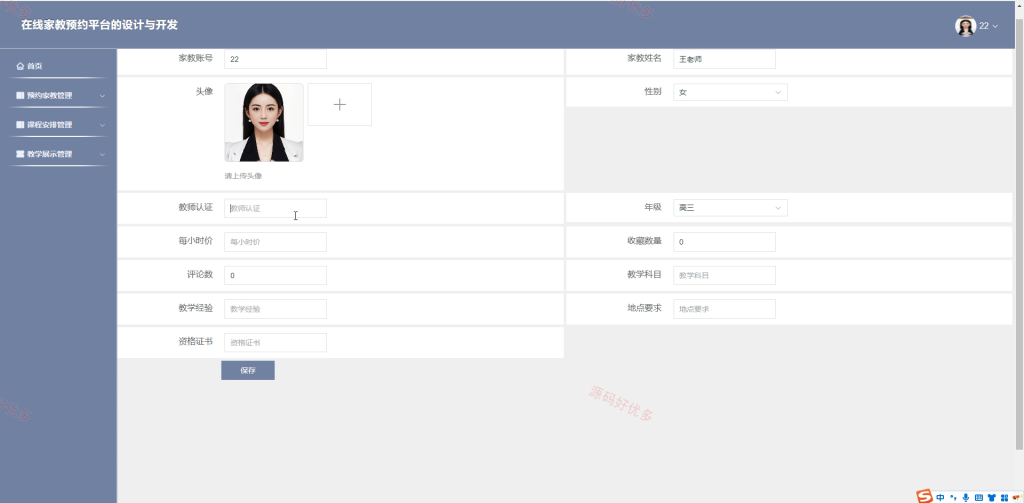Click the microphone voice input icon
Viewport: 1024px width, 503px height.
966,498
